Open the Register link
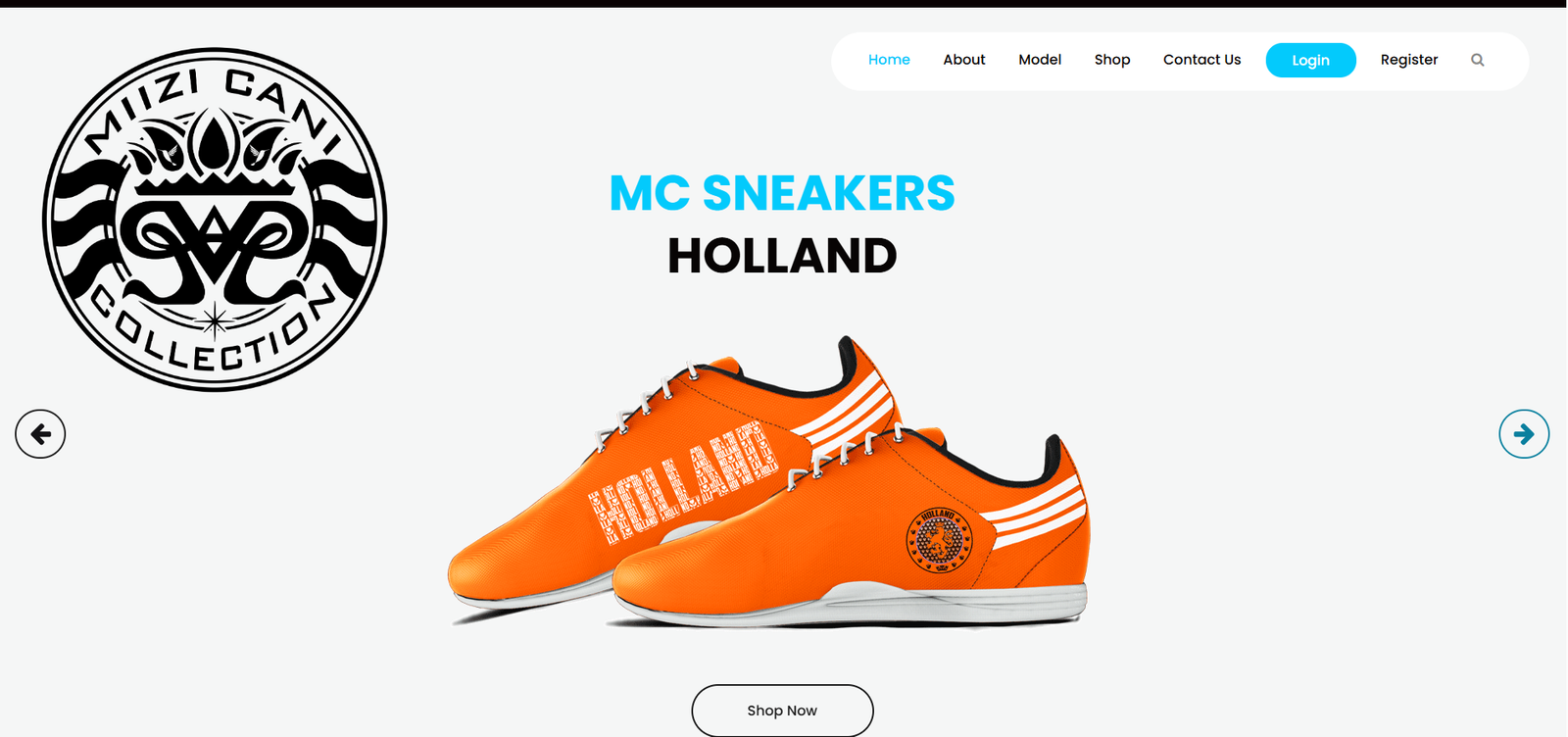This screenshot has width=1568, height=737. click(x=1409, y=60)
